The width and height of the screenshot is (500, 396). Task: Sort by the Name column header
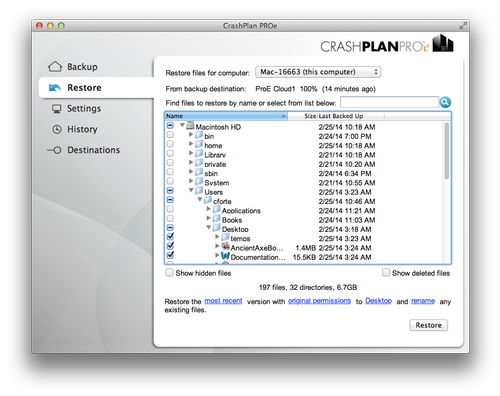pyautogui.click(x=226, y=116)
